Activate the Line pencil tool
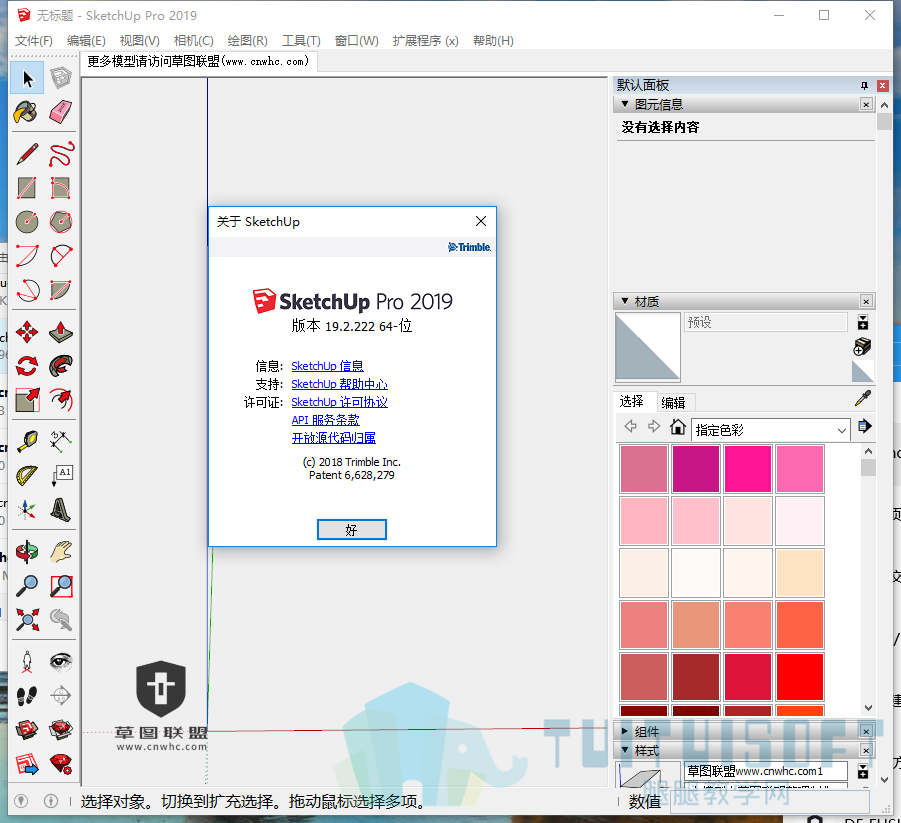This screenshot has height=823, width=901. (x=26, y=154)
